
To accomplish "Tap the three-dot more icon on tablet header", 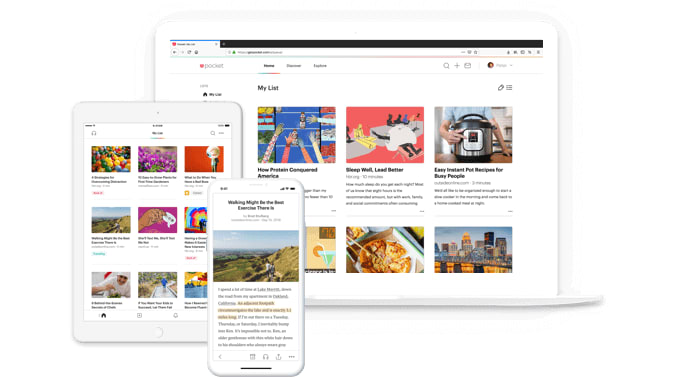I will 221,133.
